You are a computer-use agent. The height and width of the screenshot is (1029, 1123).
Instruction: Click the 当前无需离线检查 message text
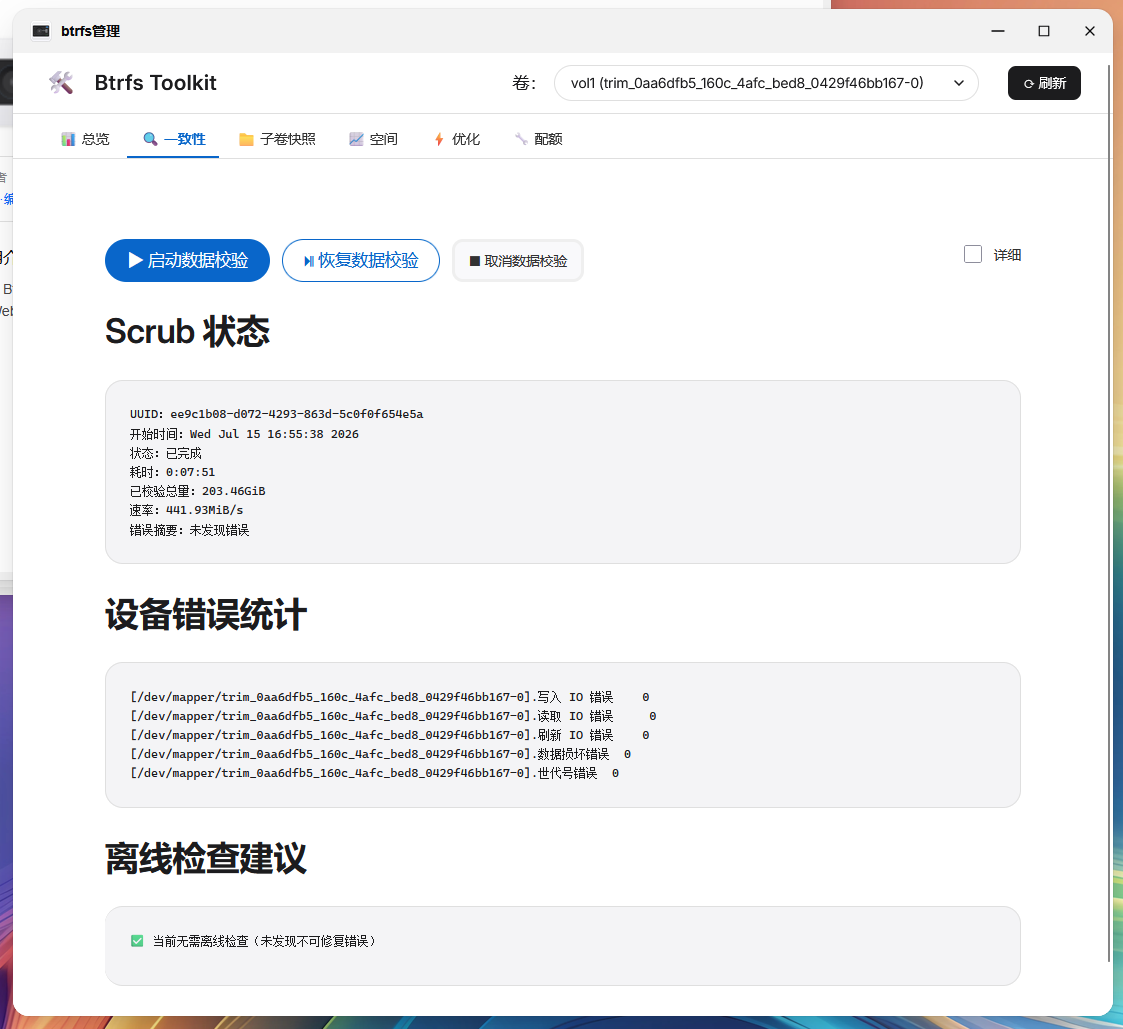coord(264,941)
